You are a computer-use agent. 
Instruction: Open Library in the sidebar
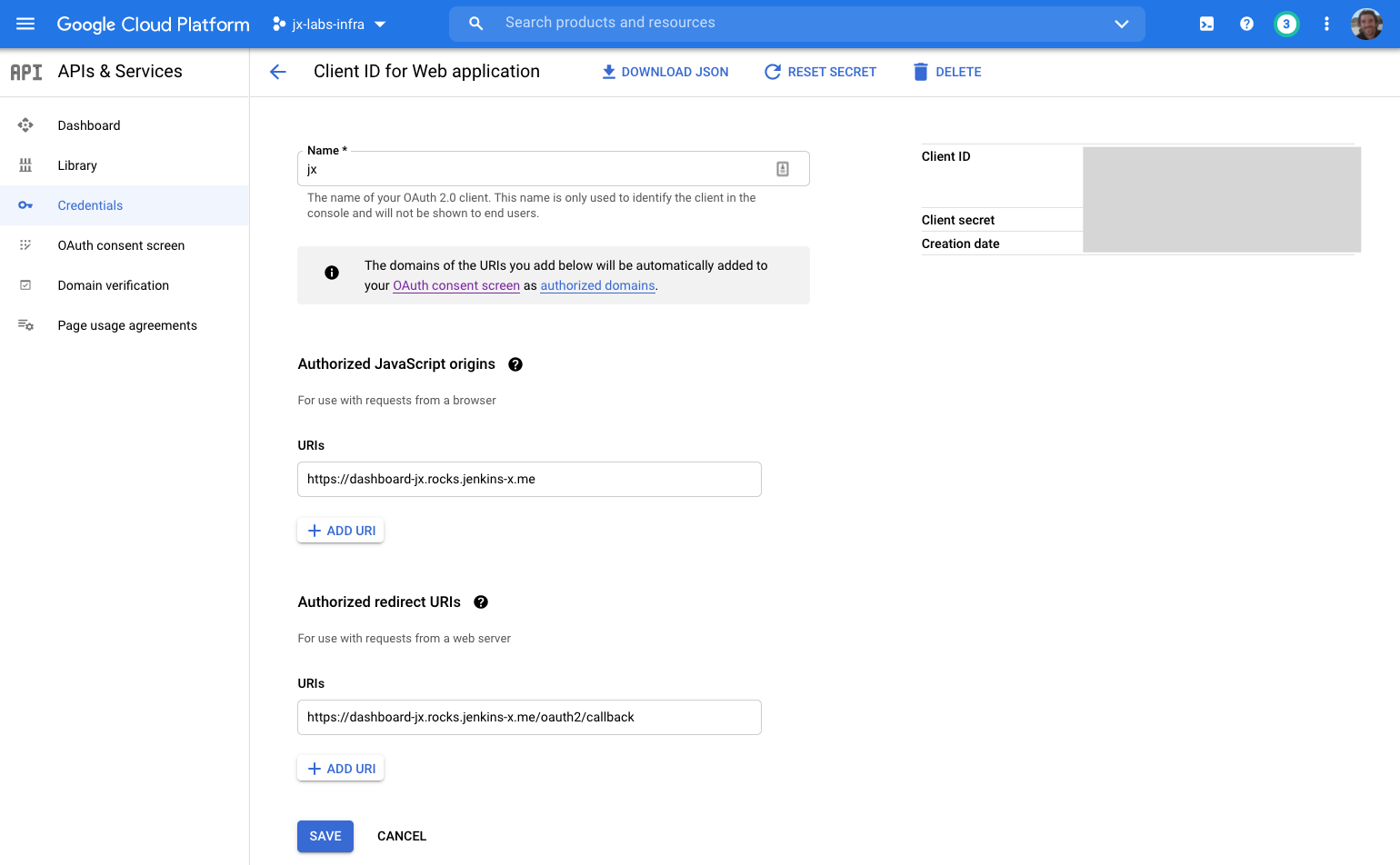coord(125,165)
